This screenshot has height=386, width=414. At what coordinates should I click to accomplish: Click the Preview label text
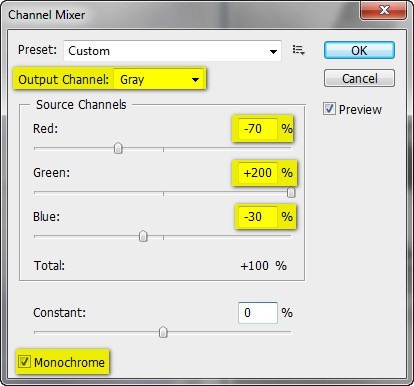point(360,110)
